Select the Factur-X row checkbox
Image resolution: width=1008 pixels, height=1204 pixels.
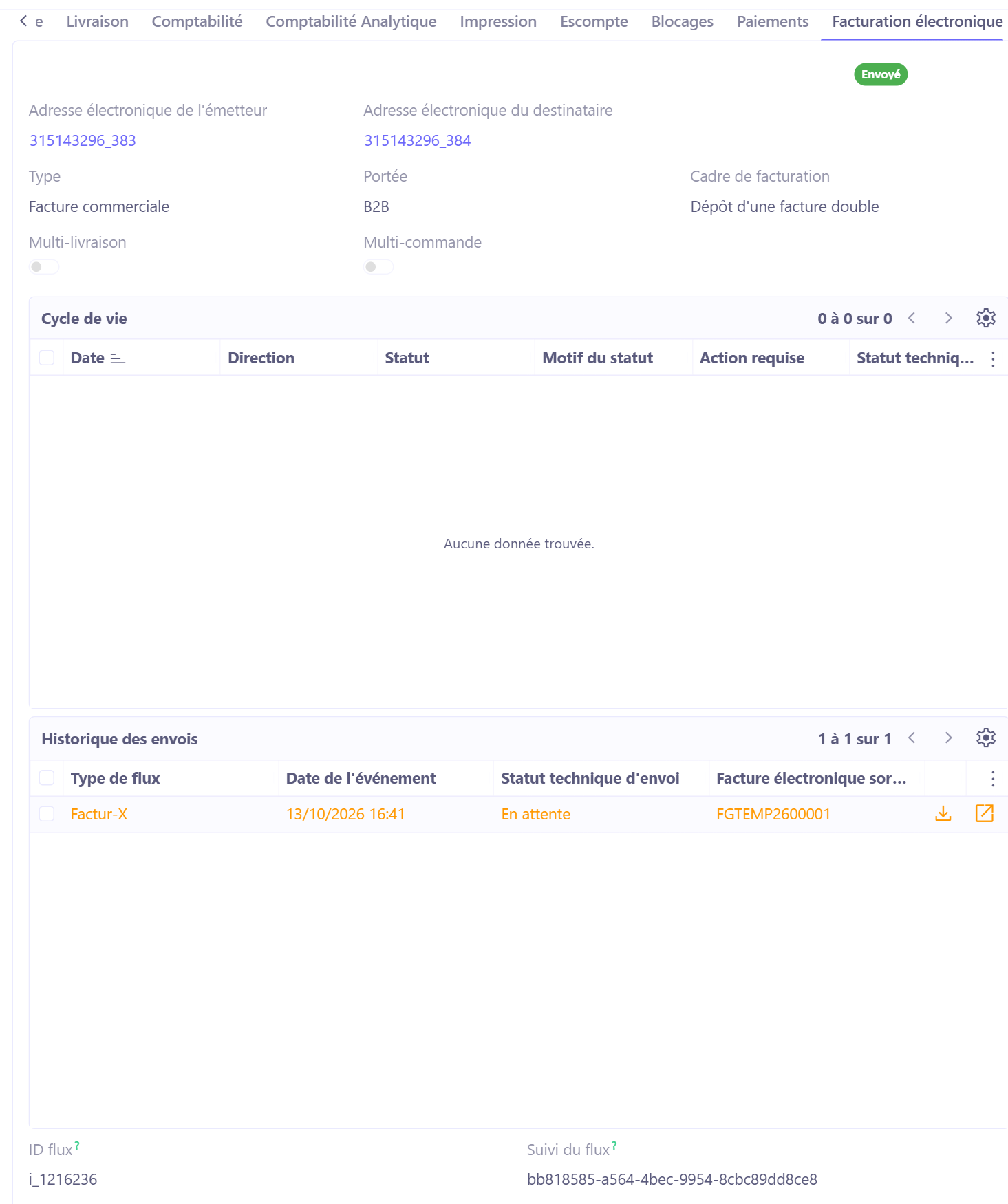click(47, 814)
